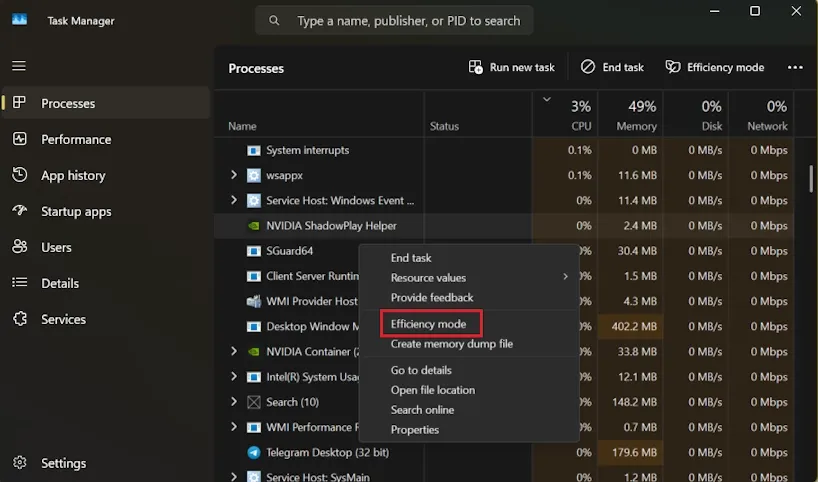818x482 pixels.
Task: Sort by the Name column header
Action: [x=242, y=126]
